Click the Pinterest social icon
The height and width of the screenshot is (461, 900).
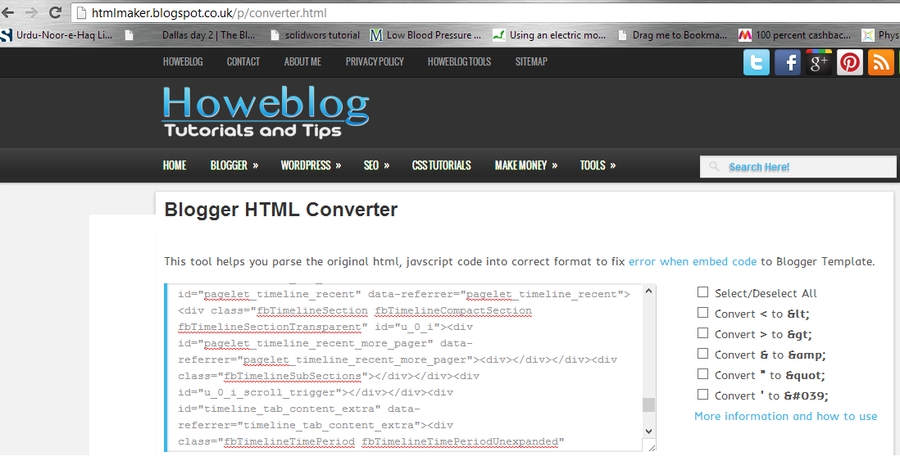(850, 62)
